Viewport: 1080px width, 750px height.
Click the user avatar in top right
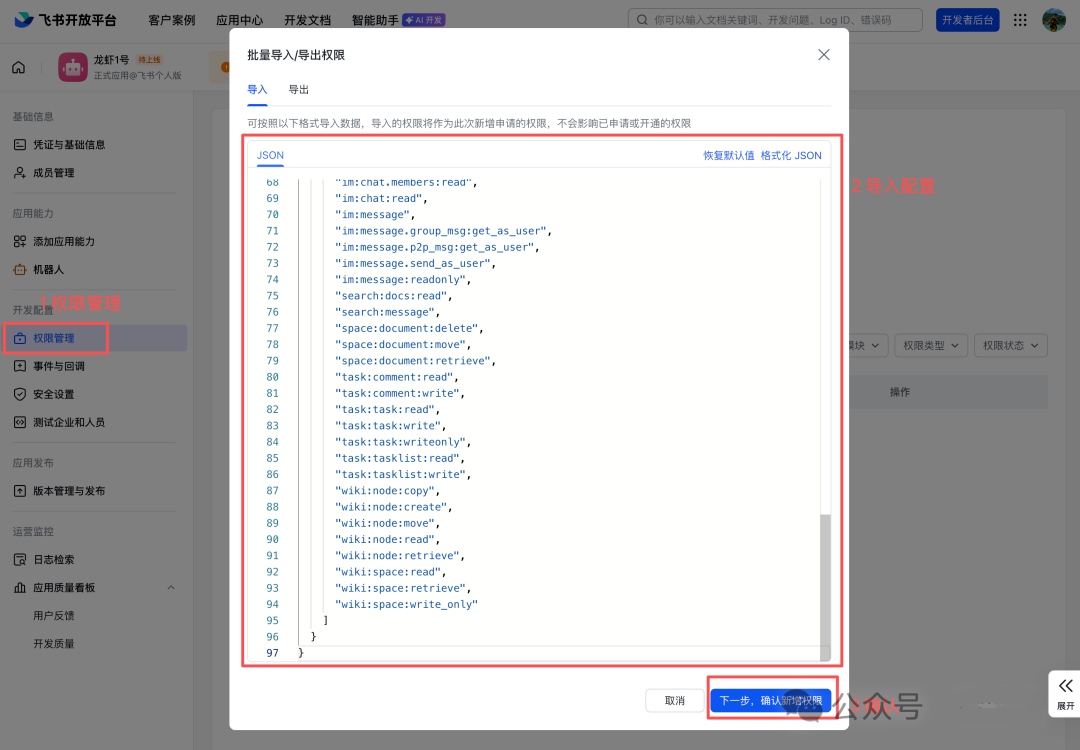pyautogui.click(x=1054, y=20)
